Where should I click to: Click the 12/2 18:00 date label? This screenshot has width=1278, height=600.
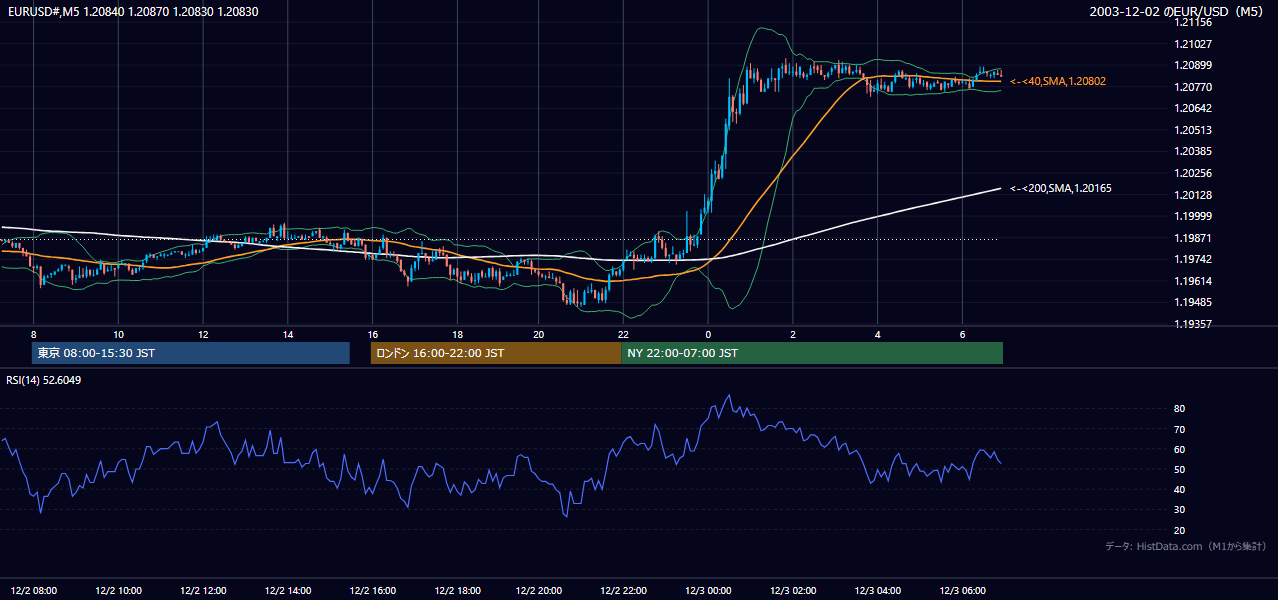[457, 590]
